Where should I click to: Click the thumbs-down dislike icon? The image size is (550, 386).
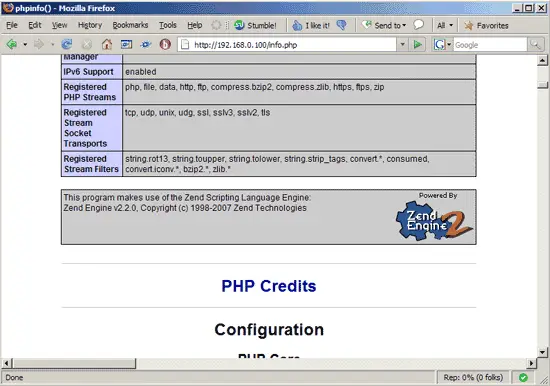pyautogui.click(x=341, y=25)
